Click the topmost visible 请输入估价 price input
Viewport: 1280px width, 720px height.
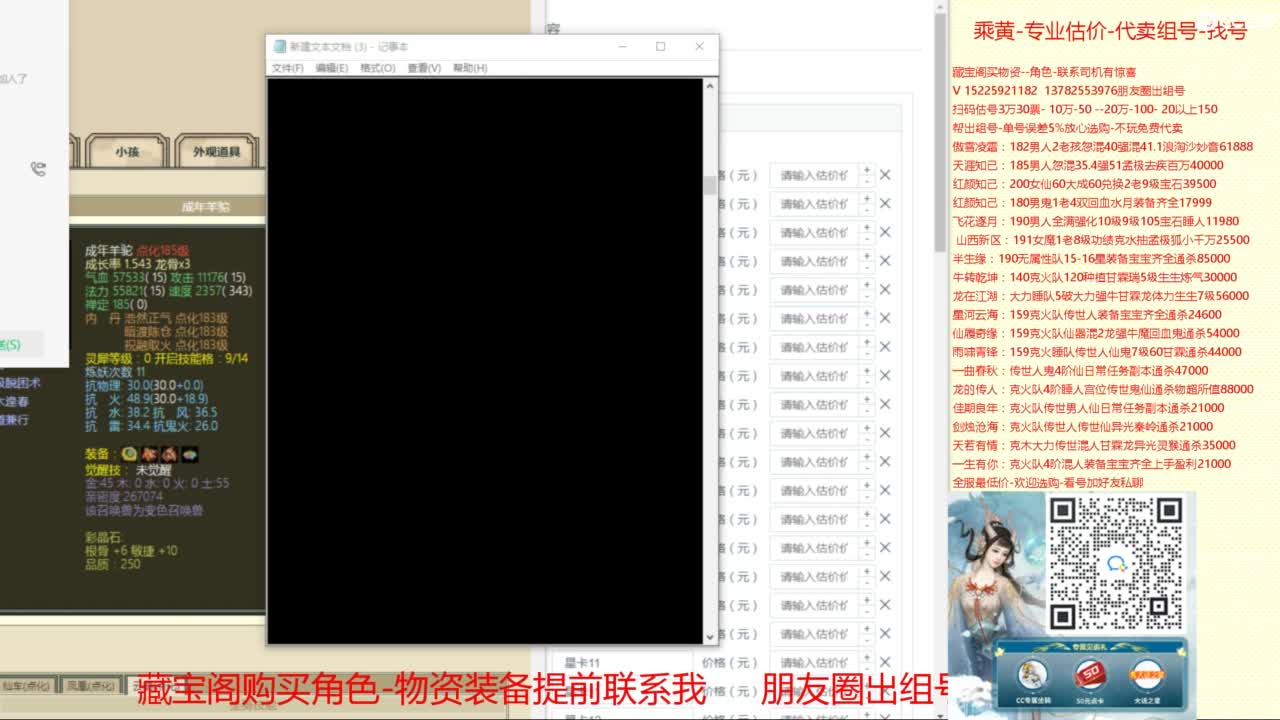pos(814,175)
